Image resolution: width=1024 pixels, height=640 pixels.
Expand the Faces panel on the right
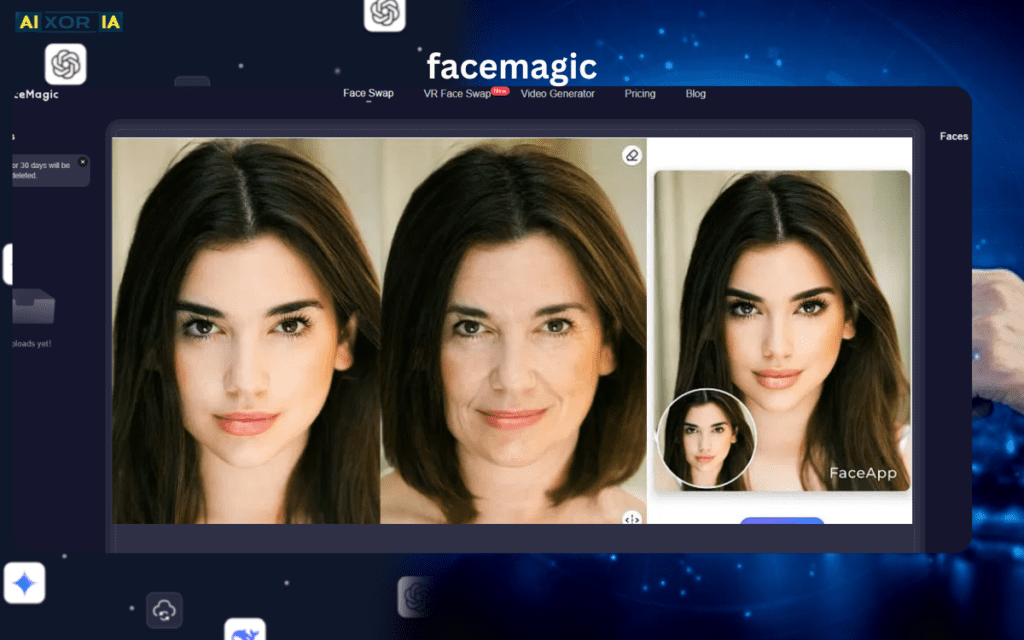[953, 136]
